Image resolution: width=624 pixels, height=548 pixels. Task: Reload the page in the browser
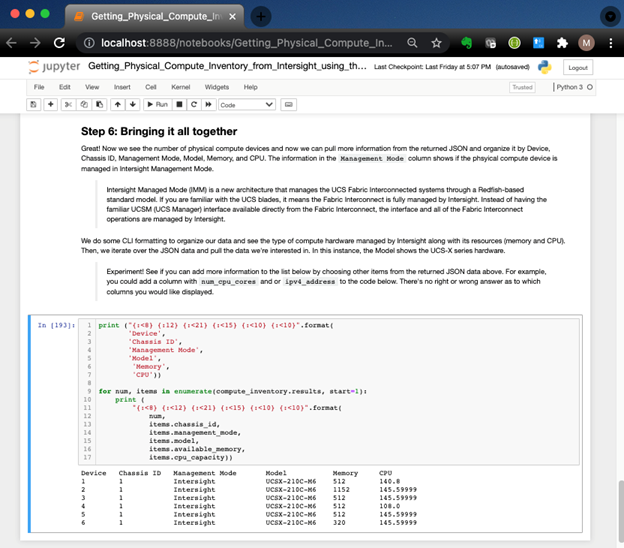tap(59, 43)
